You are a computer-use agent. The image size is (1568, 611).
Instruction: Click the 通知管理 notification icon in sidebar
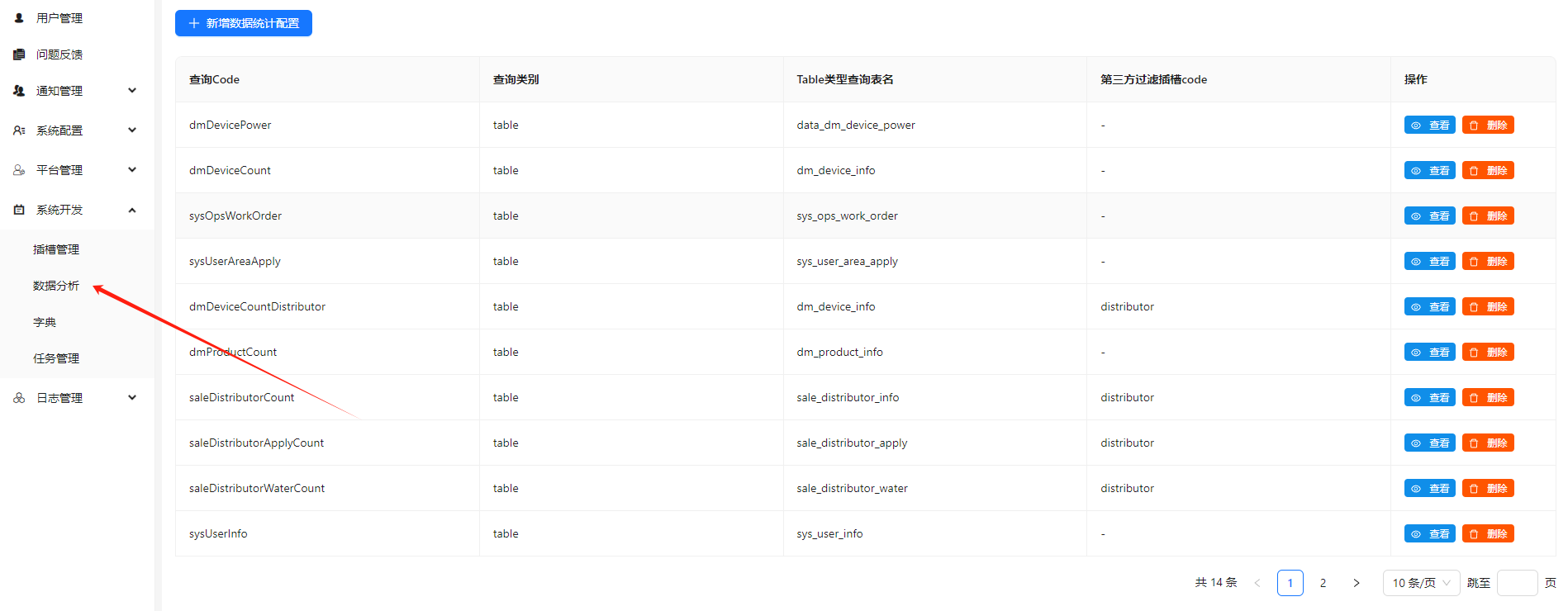point(19,91)
